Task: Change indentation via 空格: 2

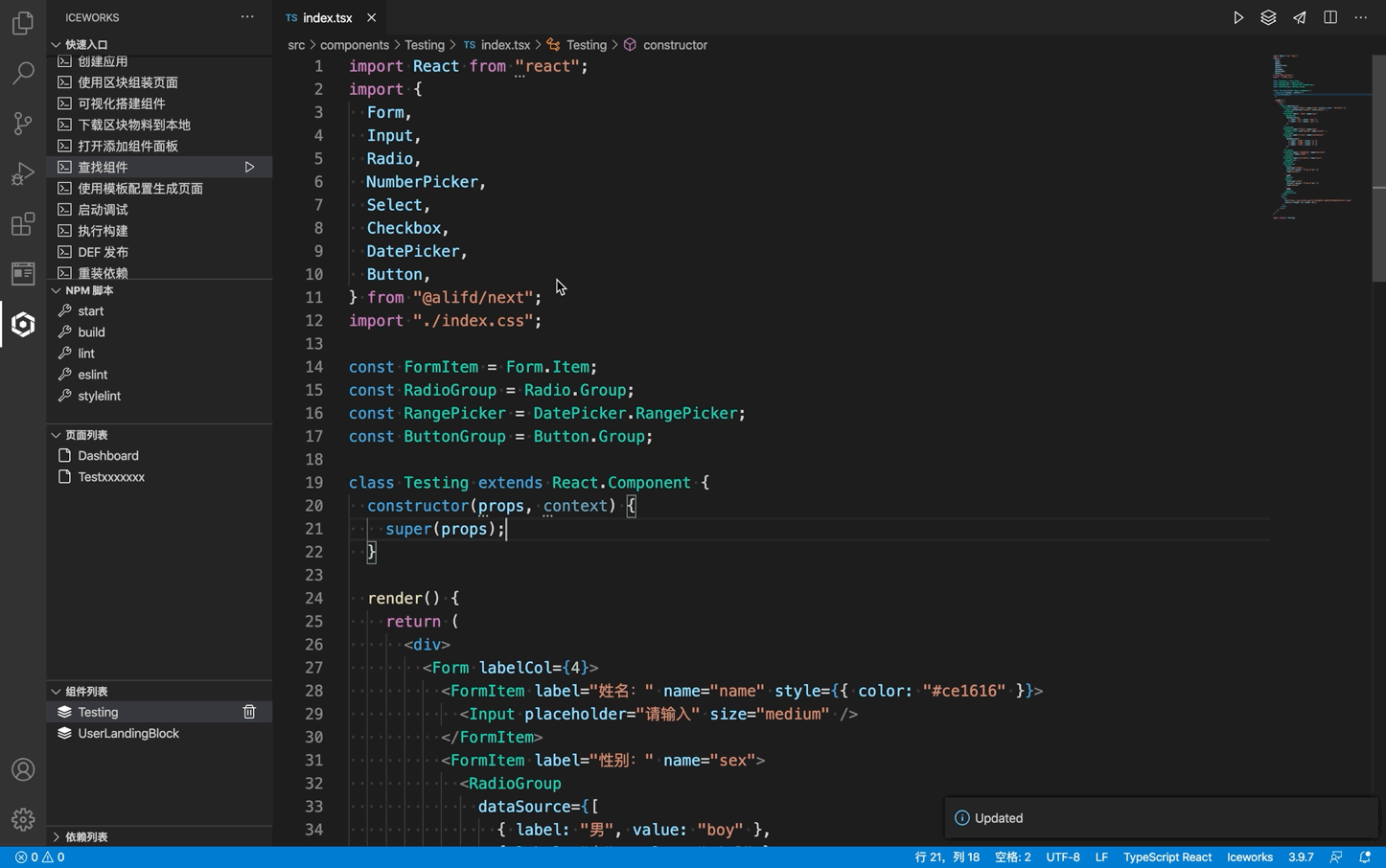Action: click(x=1012, y=857)
